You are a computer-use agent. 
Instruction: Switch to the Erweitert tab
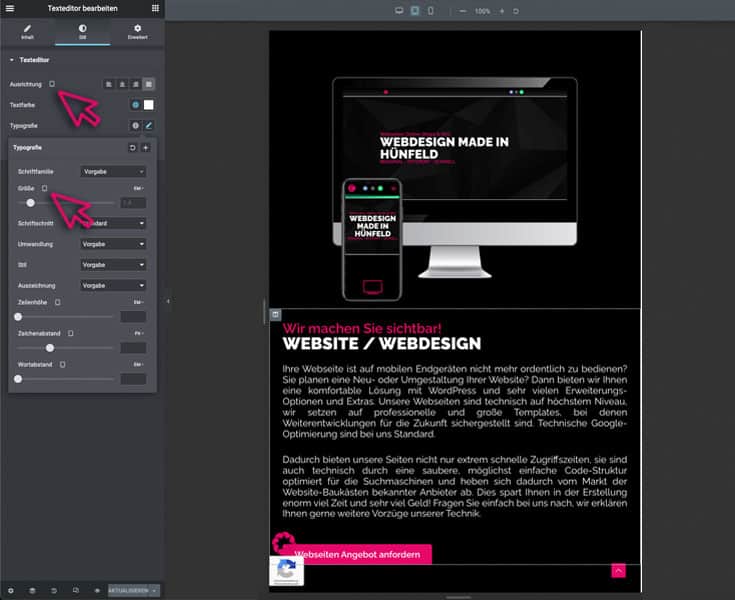[x=137, y=32]
